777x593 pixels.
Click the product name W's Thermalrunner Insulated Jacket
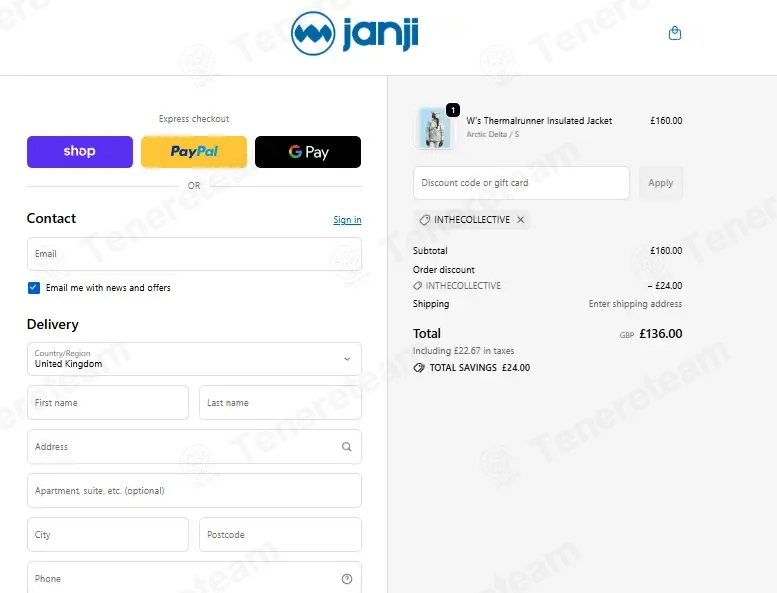point(539,120)
